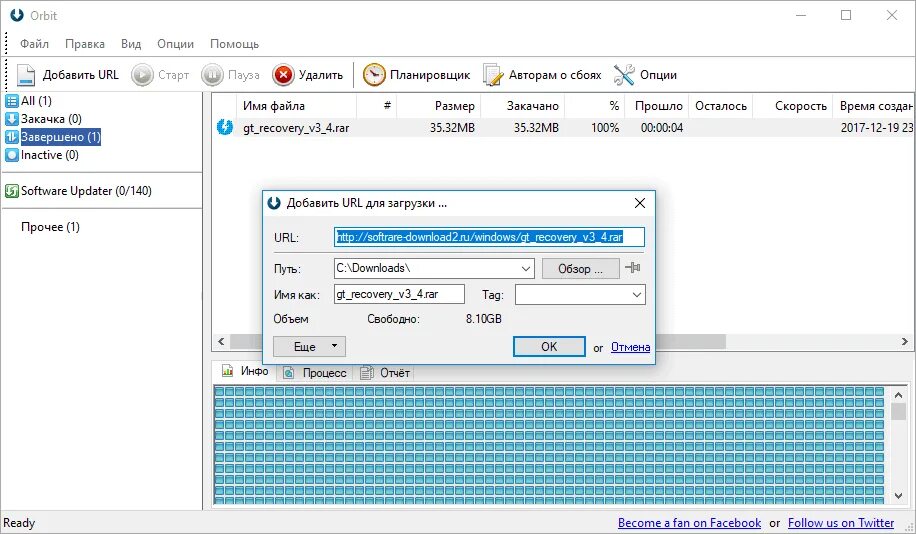Sort by Закачано column header
Image resolution: width=916 pixels, height=534 pixels.
coord(522,106)
